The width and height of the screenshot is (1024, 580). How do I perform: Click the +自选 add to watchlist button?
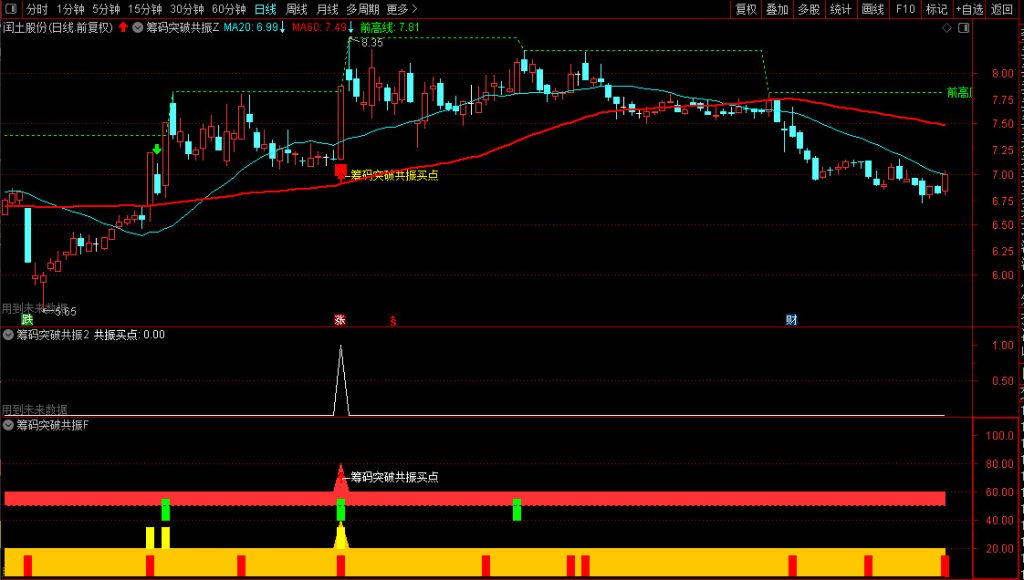[969, 9]
